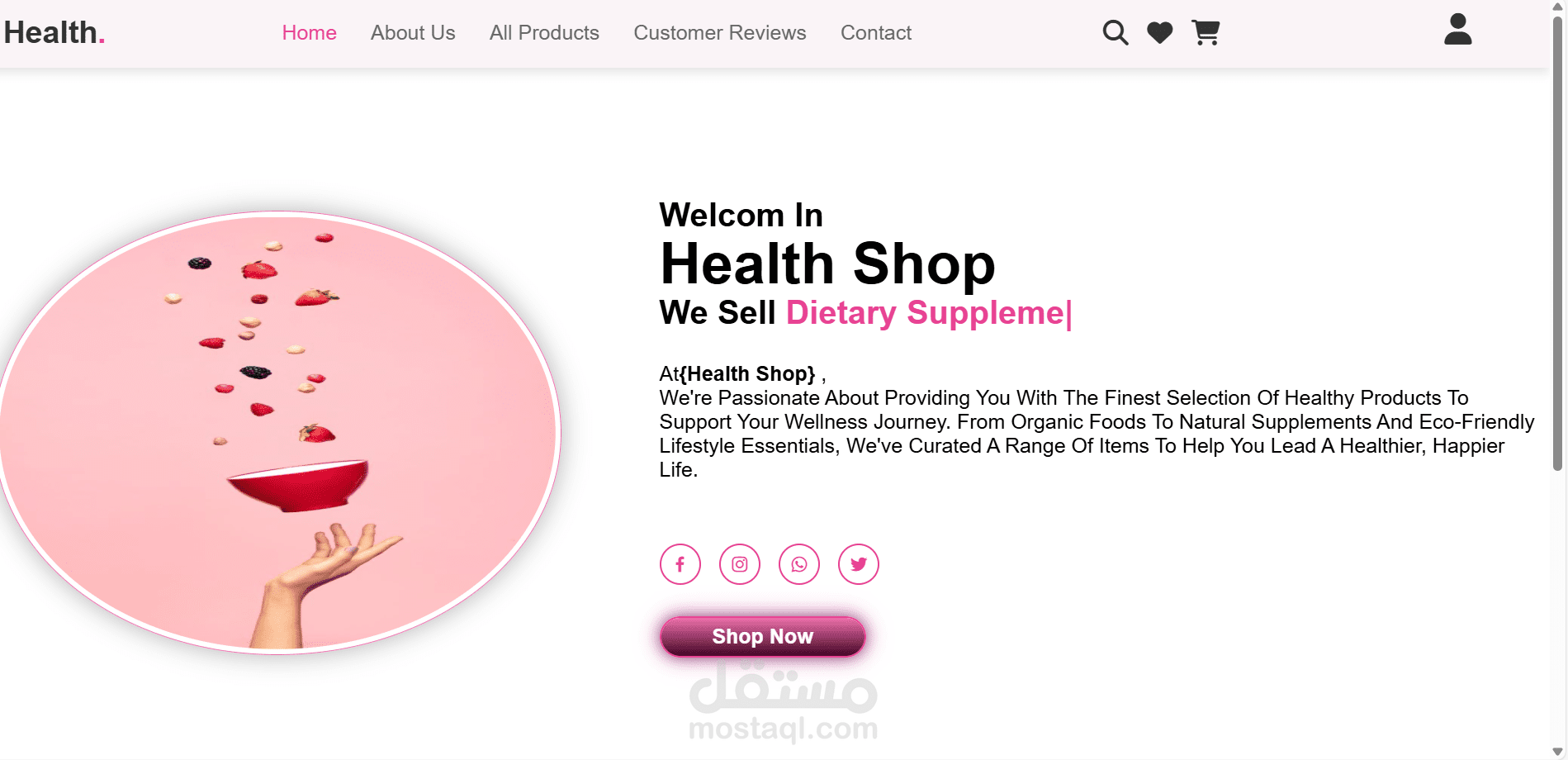Screen dimensions: 1568x760
Task: Click the scrollbar up arrow
Action: 1557,7
